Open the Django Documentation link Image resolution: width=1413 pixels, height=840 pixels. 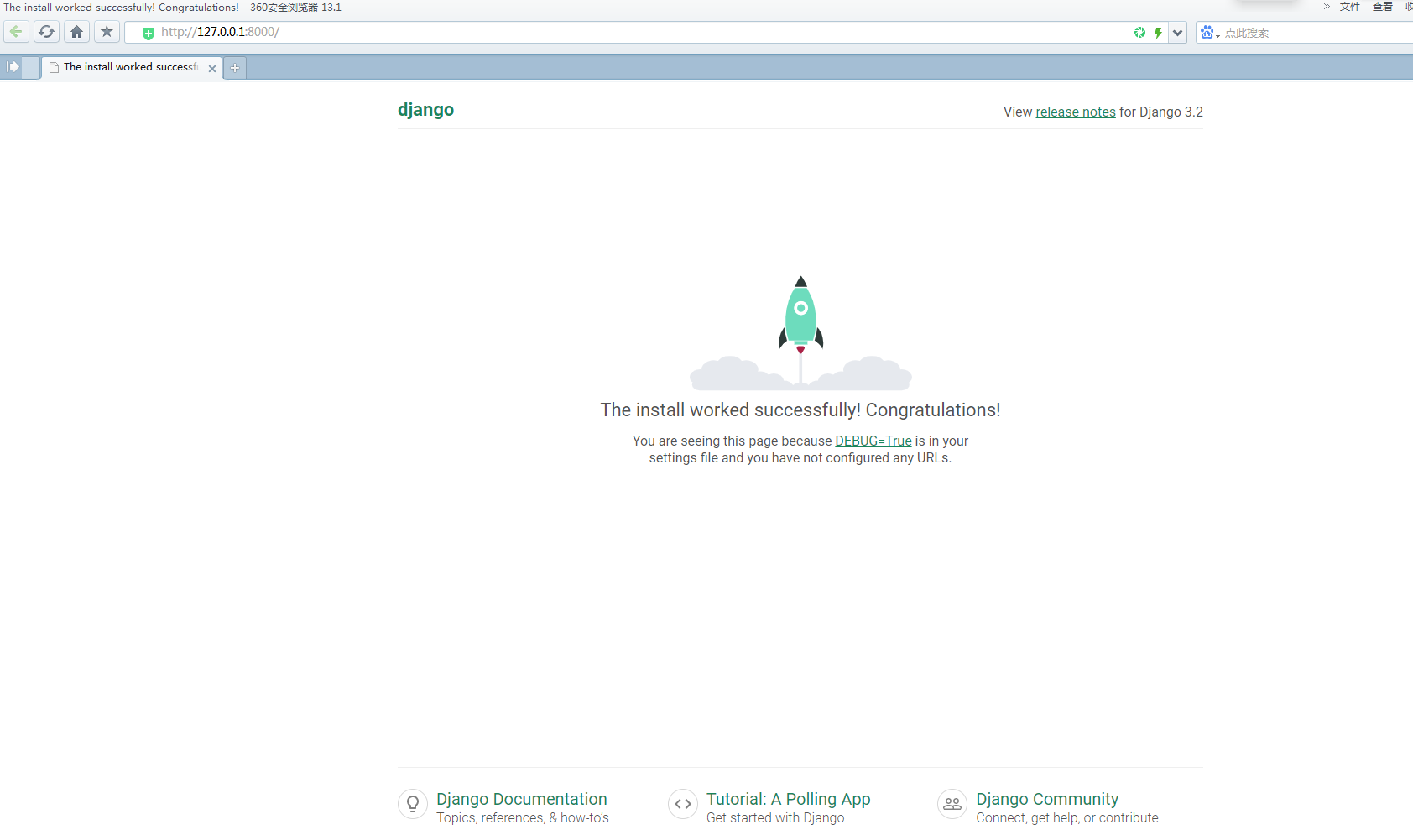(x=521, y=799)
